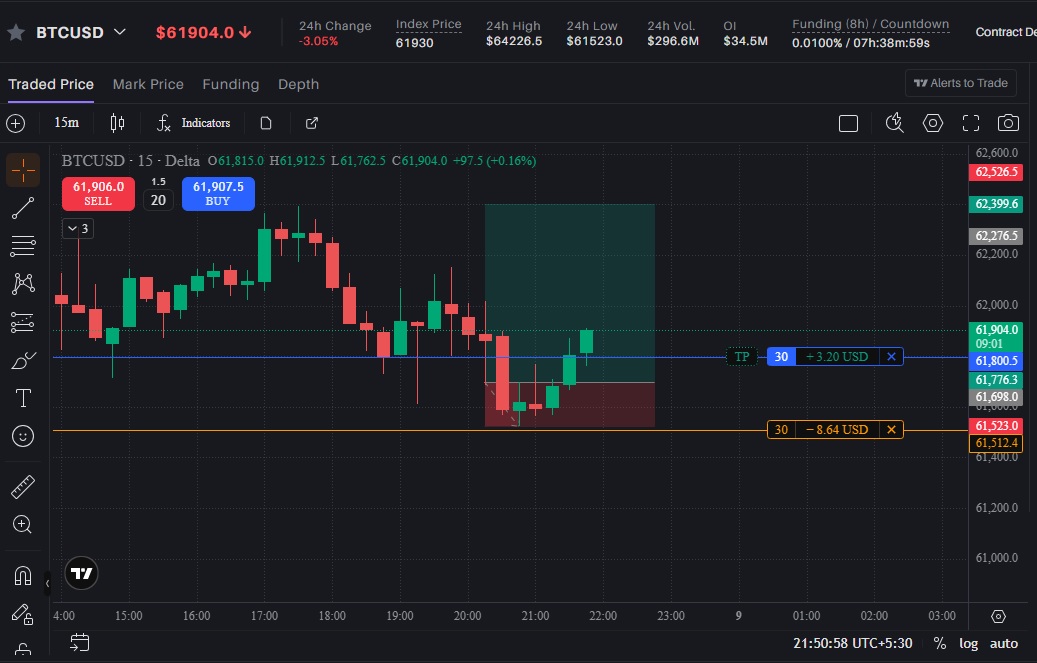Open the BTCUSD symbol dropdown
Image resolution: width=1037 pixels, height=663 pixels.
point(120,32)
